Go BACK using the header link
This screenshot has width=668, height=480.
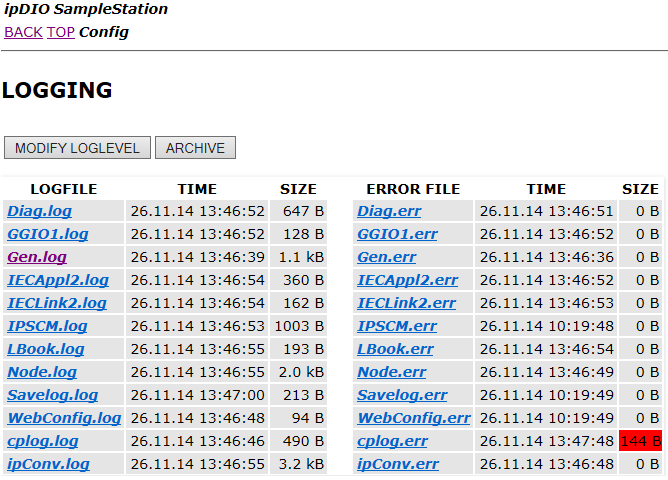[x=23, y=32]
